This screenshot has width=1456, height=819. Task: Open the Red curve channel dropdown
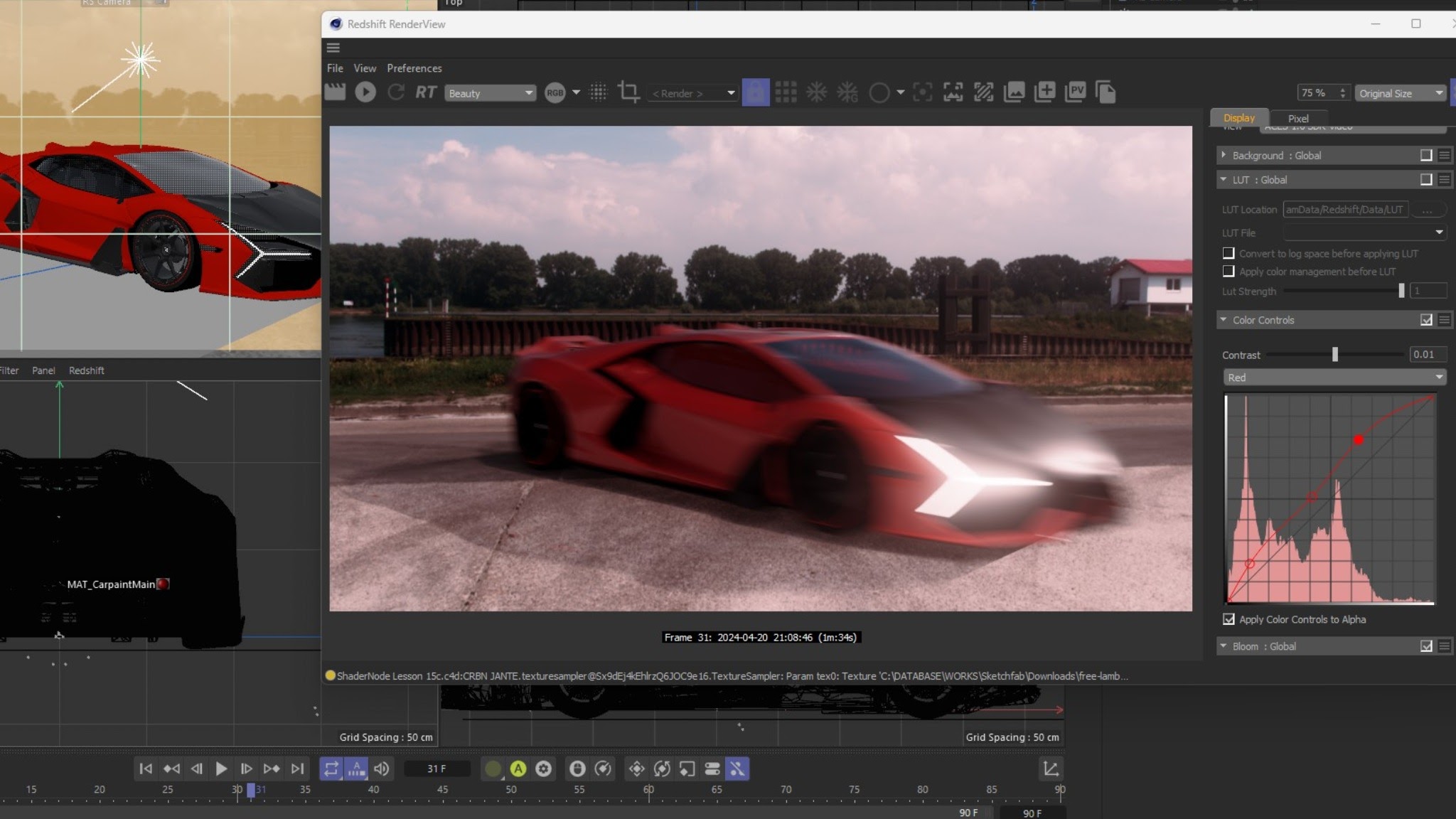pos(1334,378)
